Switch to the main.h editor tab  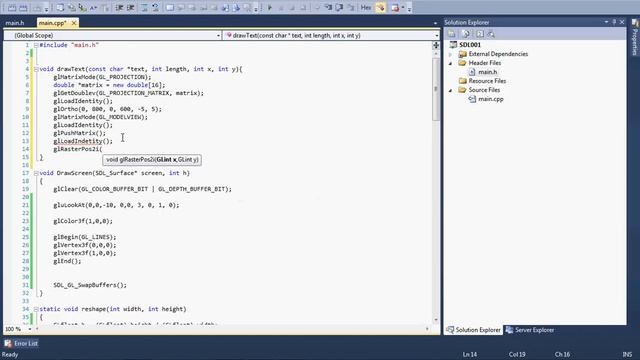coord(15,23)
